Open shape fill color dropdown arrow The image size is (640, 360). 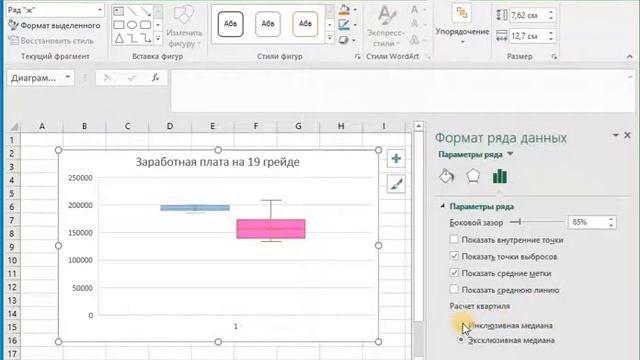point(355,10)
